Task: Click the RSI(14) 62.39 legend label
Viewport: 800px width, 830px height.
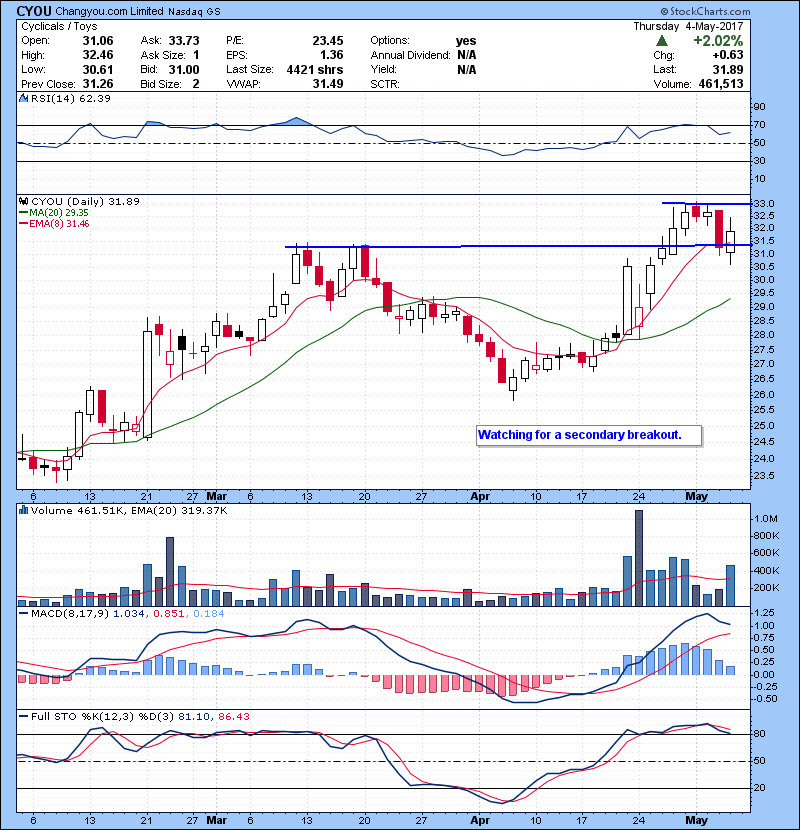Action: click(x=71, y=98)
